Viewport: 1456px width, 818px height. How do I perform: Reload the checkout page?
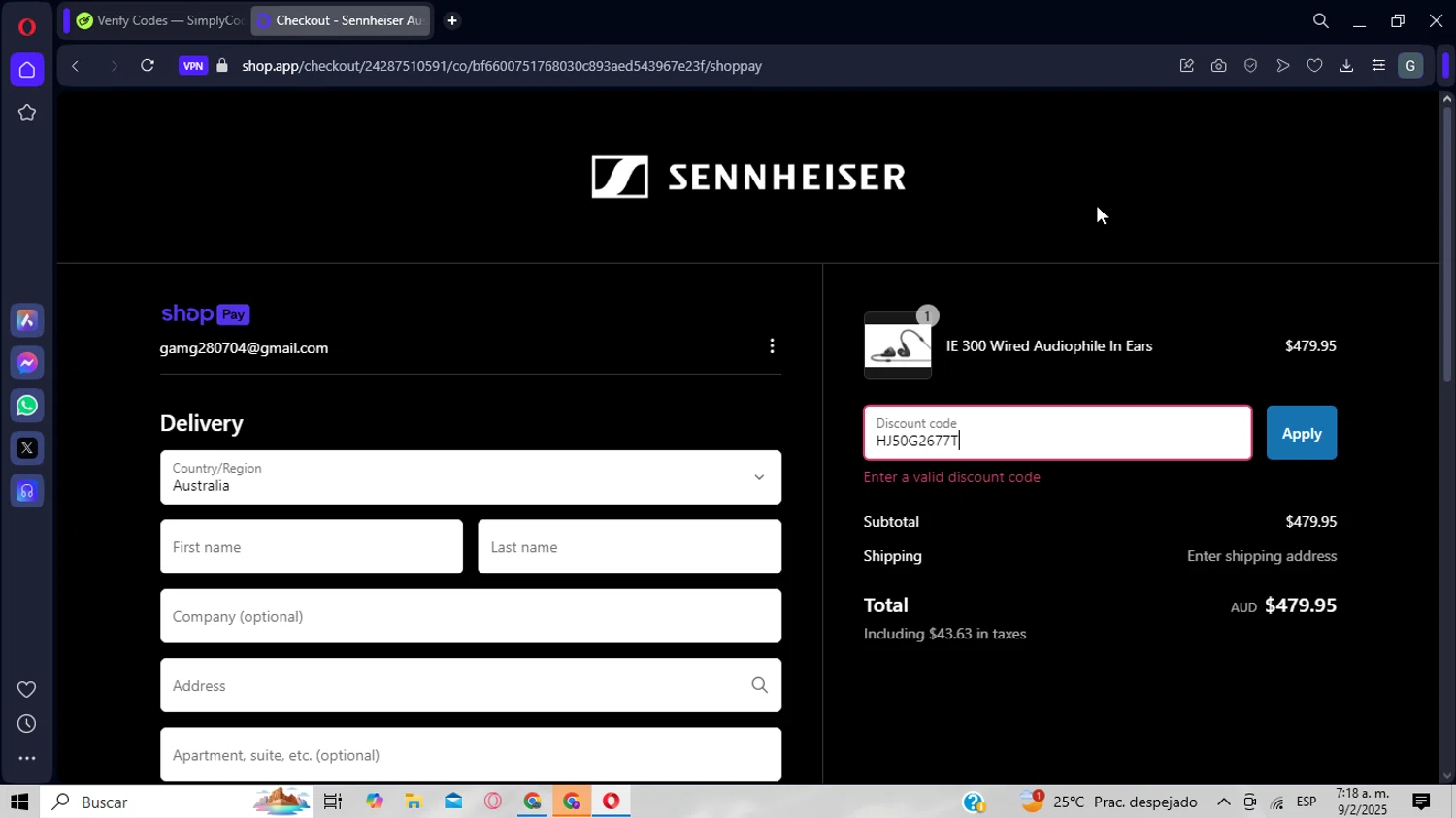coord(148,66)
